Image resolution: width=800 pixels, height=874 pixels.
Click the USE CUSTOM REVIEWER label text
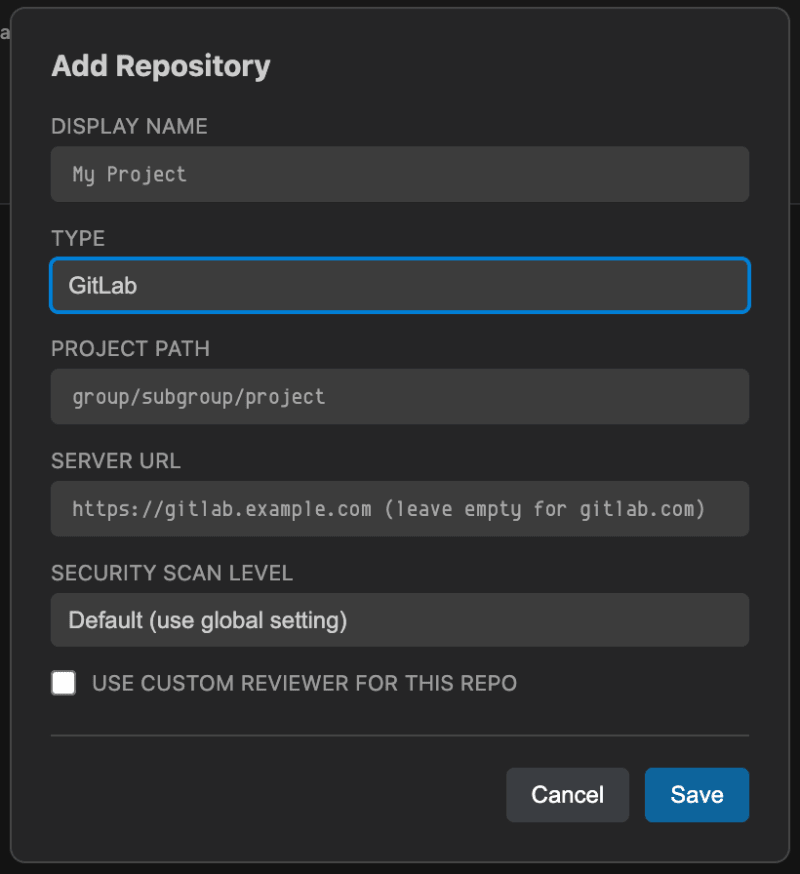pos(304,683)
